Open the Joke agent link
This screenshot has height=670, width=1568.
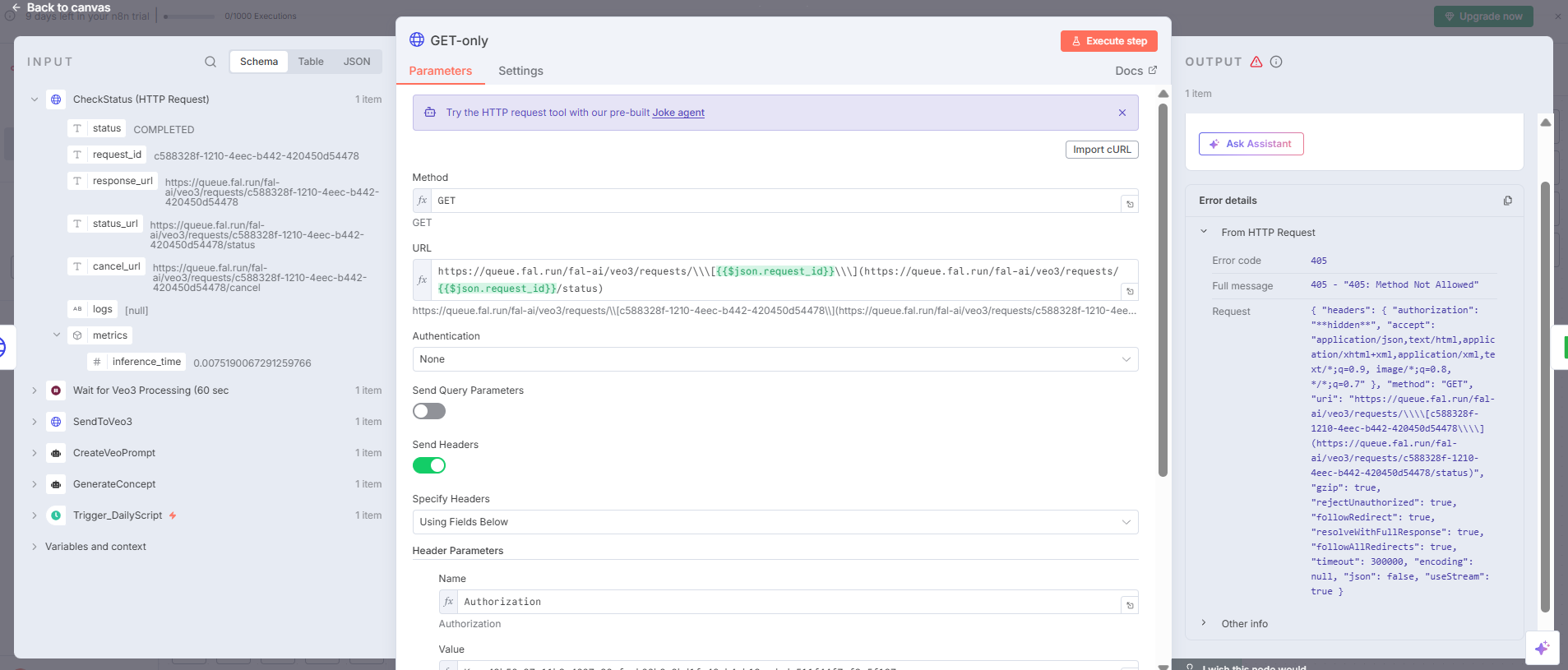[678, 113]
